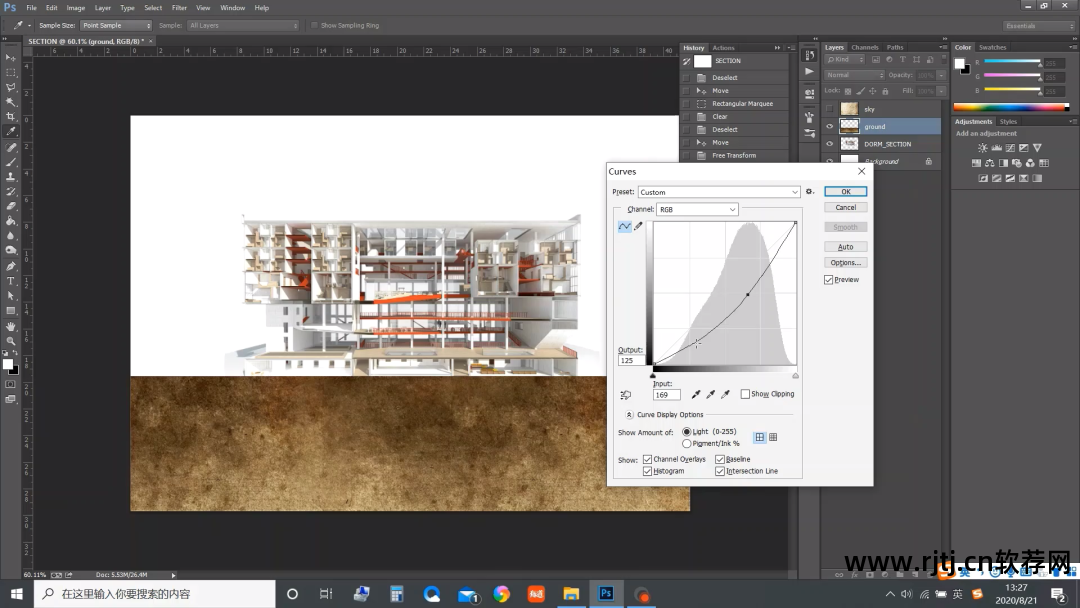1080x608 pixels.
Task: Switch to the Channels tab
Action: point(864,48)
